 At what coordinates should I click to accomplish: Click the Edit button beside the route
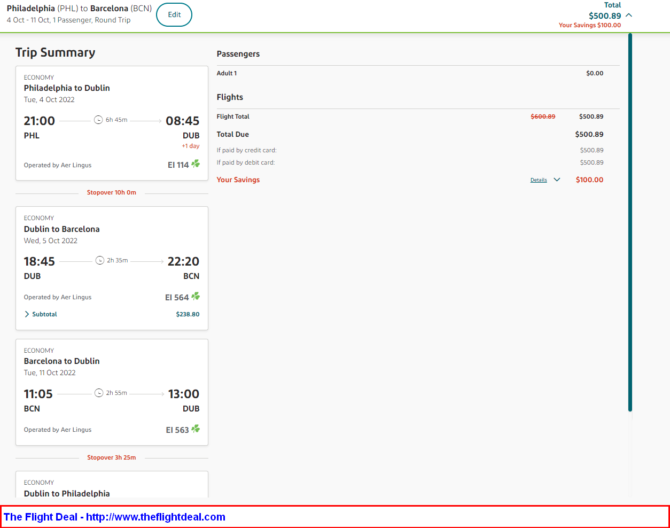174,14
